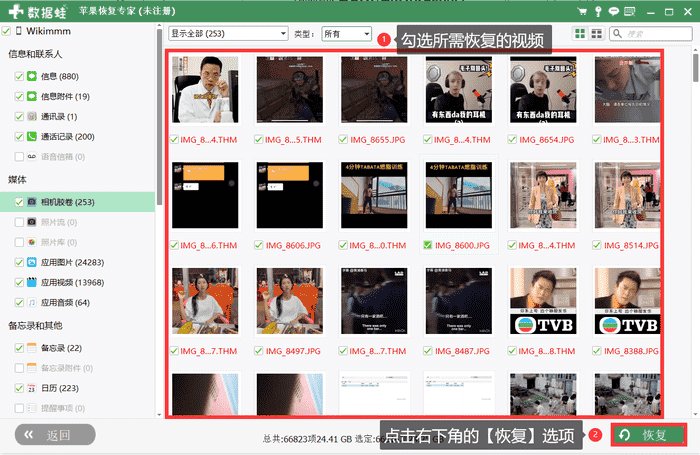The height and width of the screenshot is (455, 700).
Task: Open the 类型 所有 dropdown
Action: click(x=346, y=33)
